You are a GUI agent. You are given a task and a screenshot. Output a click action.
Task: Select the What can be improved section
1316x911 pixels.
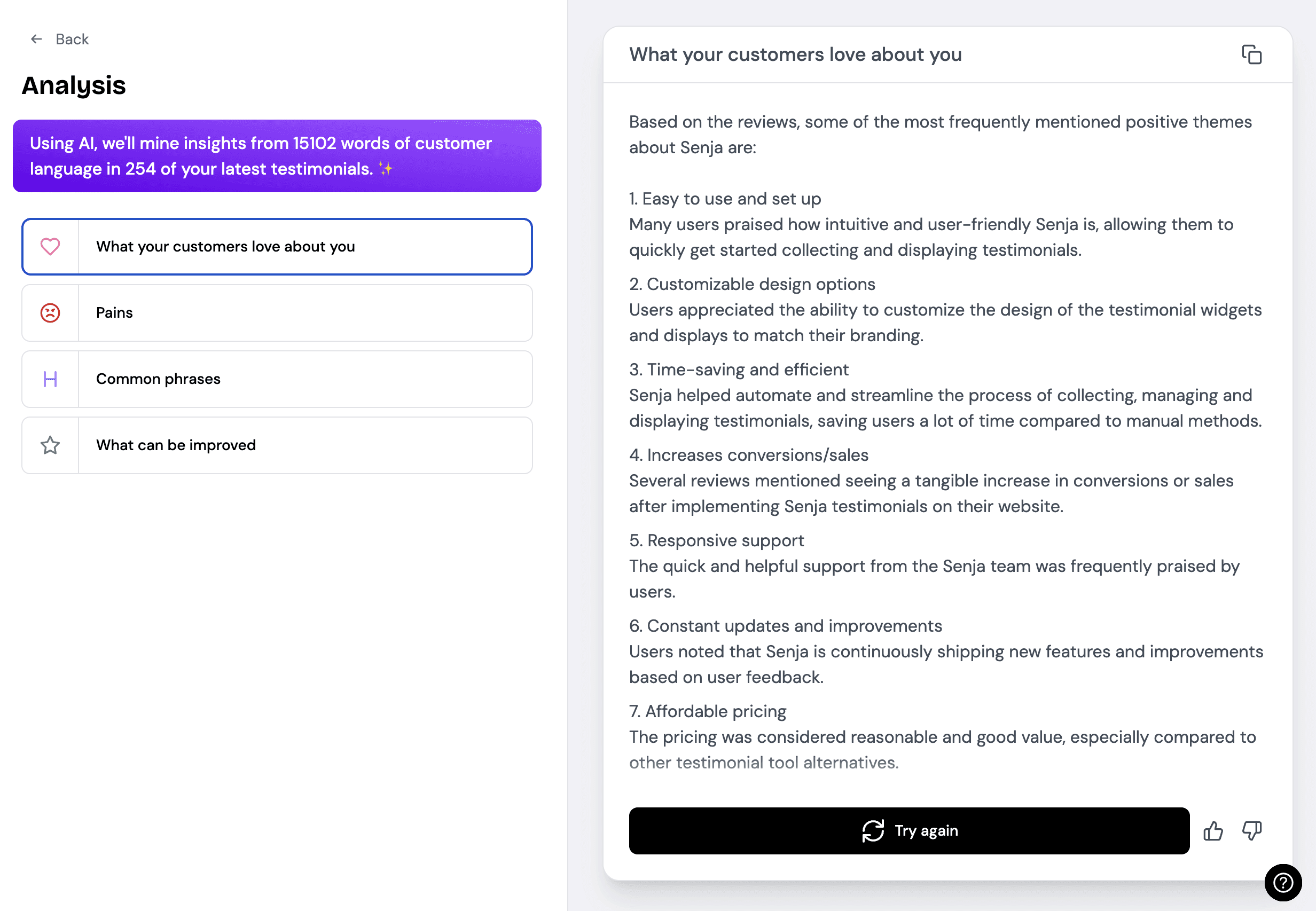pyautogui.click(x=277, y=445)
